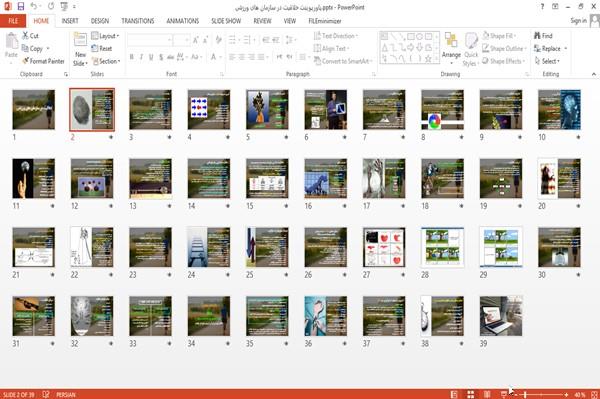Click Convert to SmartArt

[342, 61]
